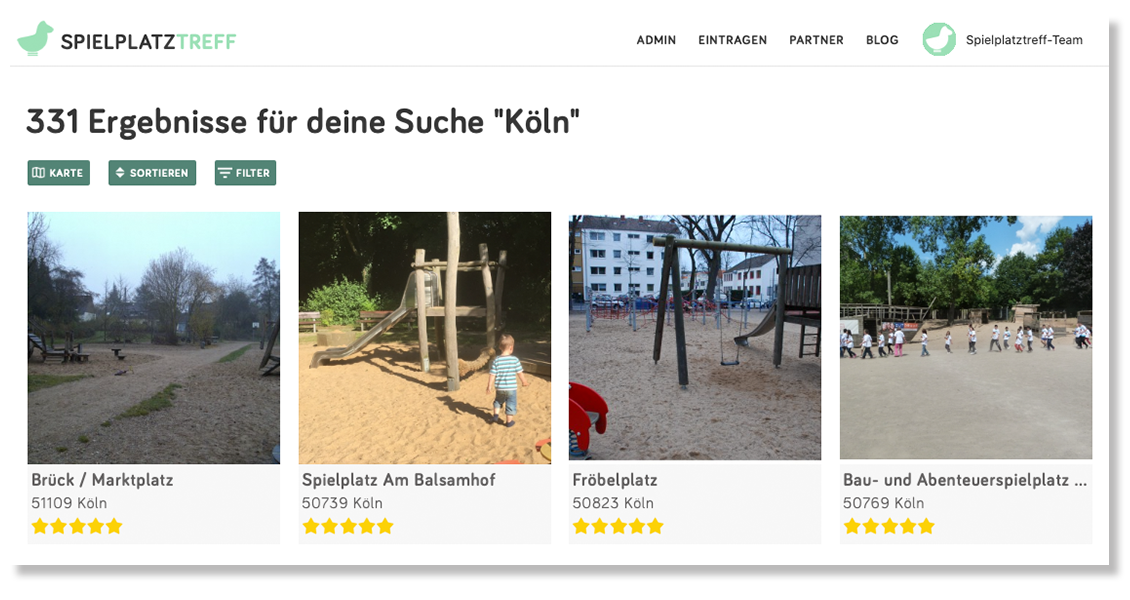This screenshot has width=1130, height=600.
Task: Open the Spielplatztreff-Team profile avatar
Action: pyautogui.click(x=939, y=40)
